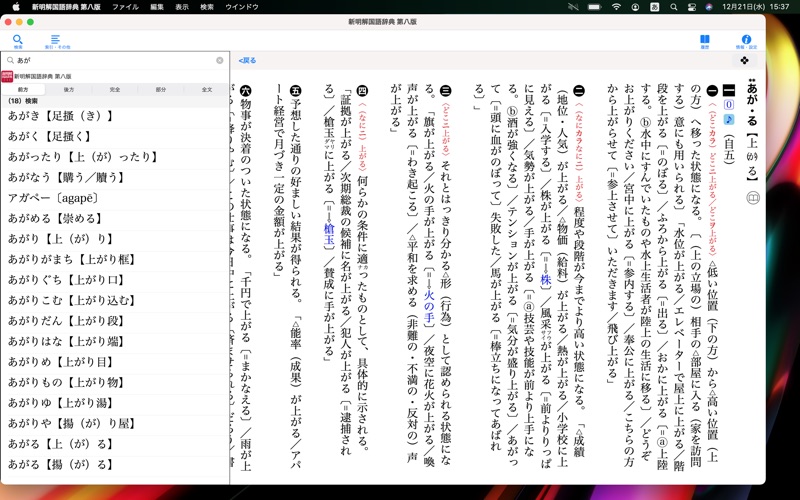Select the result あがりこむ【上がり込む】
This screenshot has height=500, width=800.
[115, 300]
